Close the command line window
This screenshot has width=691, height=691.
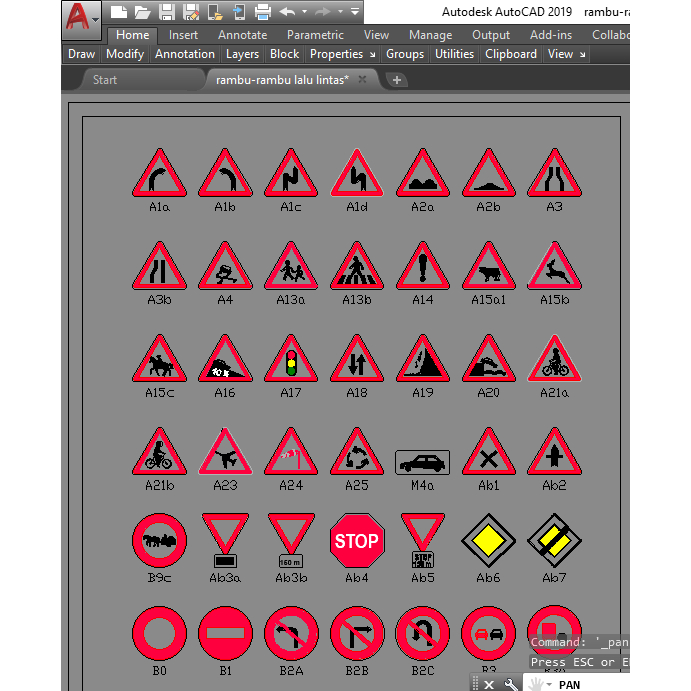click(x=489, y=684)
